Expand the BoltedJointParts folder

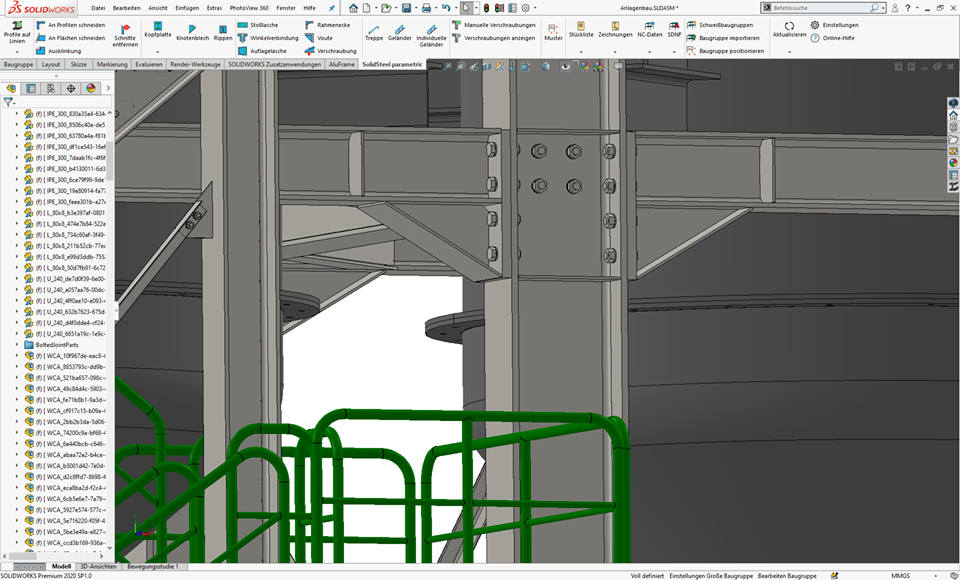[17, 345]
